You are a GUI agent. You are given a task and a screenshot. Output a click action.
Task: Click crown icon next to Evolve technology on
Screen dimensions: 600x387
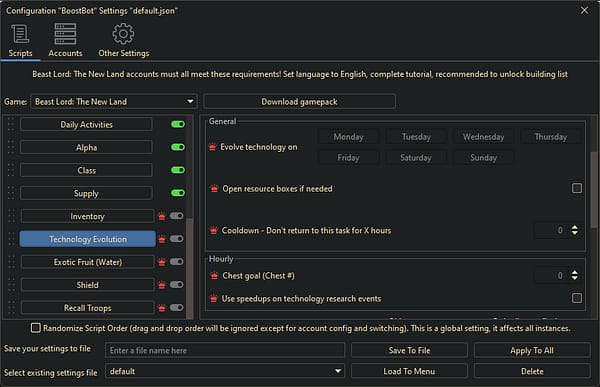[x=212, y=147]
